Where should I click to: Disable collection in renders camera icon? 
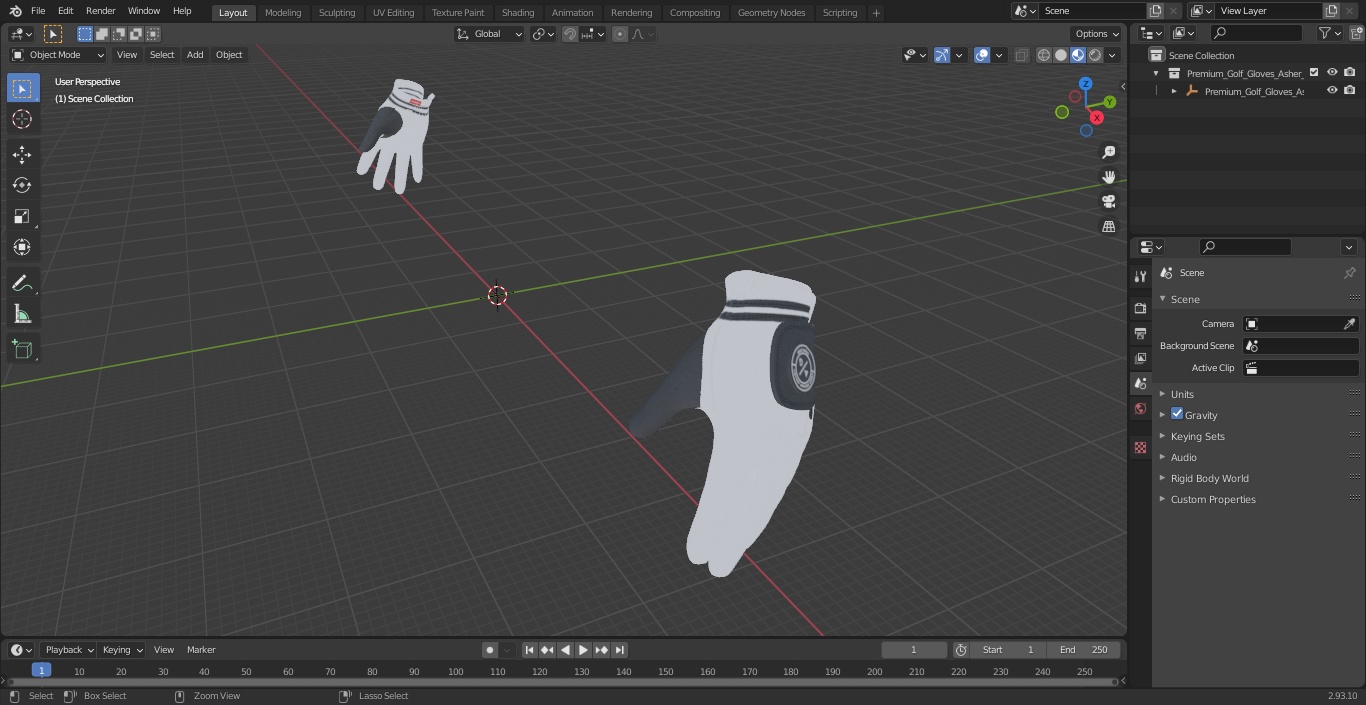1350,72
